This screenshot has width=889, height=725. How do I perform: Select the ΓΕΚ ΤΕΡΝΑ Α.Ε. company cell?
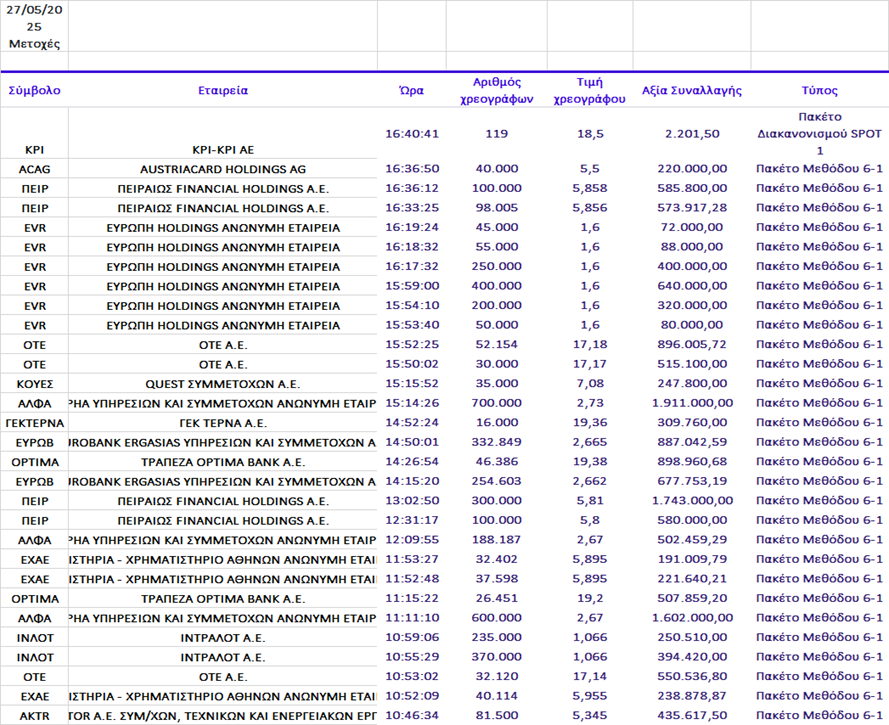pos(223,423)
